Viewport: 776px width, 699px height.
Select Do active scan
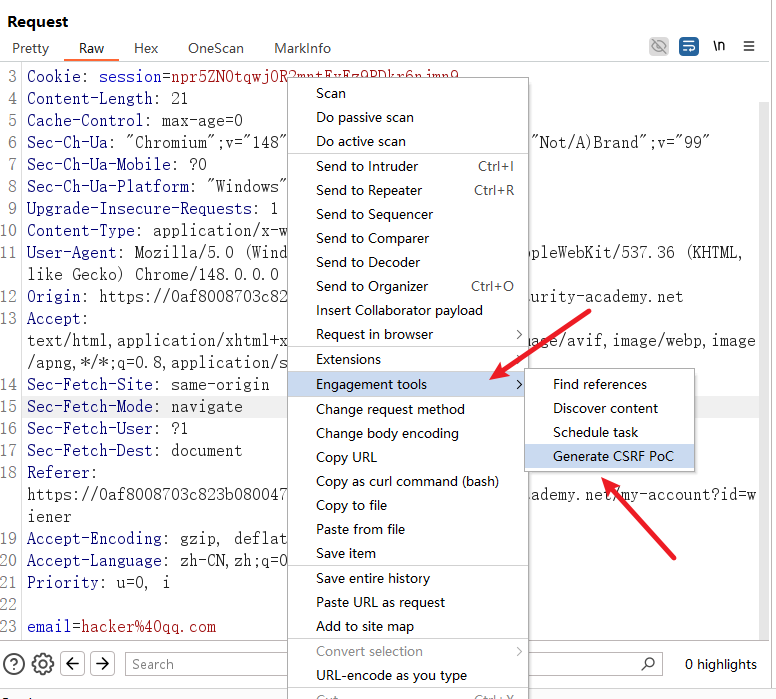(408, 141)
